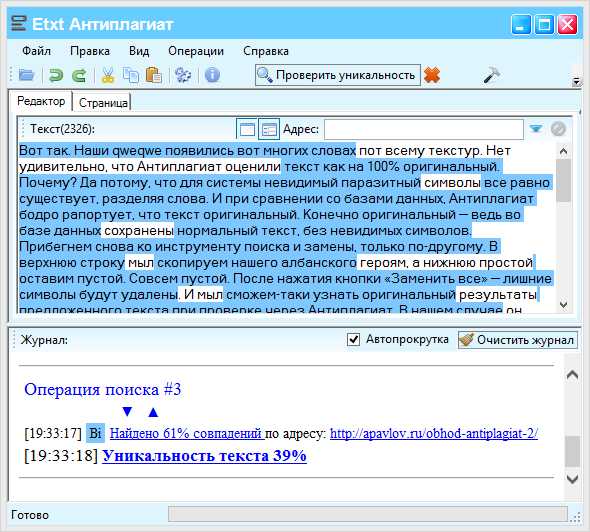
Task: Click the journal scrollbar up arrow
Action: (572, 374)
